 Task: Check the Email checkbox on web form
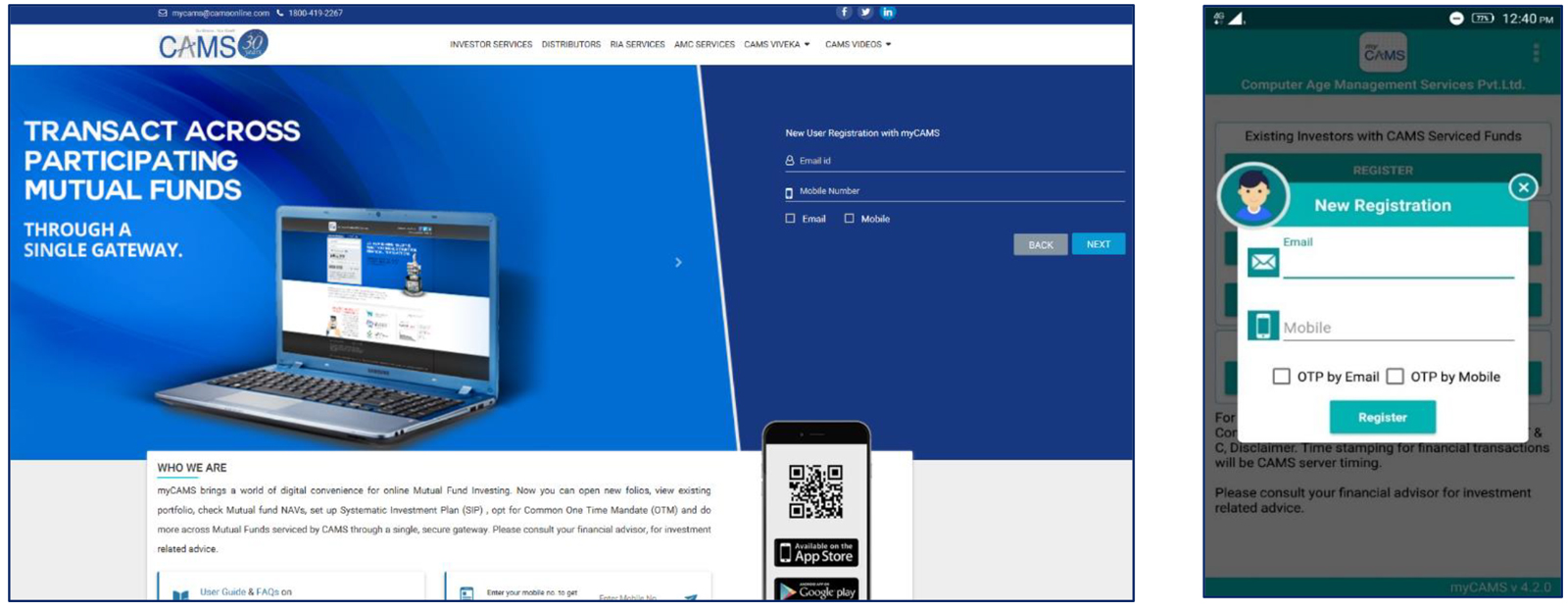click(791, 219)
